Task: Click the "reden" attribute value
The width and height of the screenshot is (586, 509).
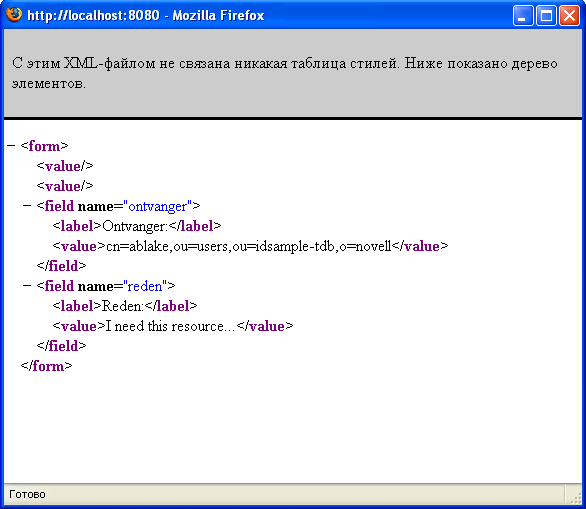Action: [145, 286]
